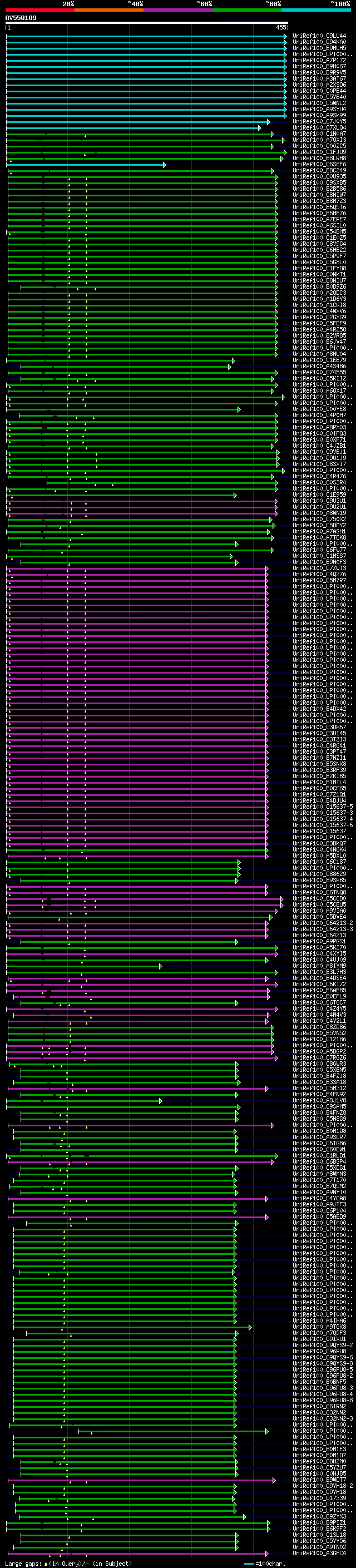The height and width of the screenshot is (1568, 356).
Task: Click hit label UniRef100_A5K270
Action: click(x=319, y=947)
